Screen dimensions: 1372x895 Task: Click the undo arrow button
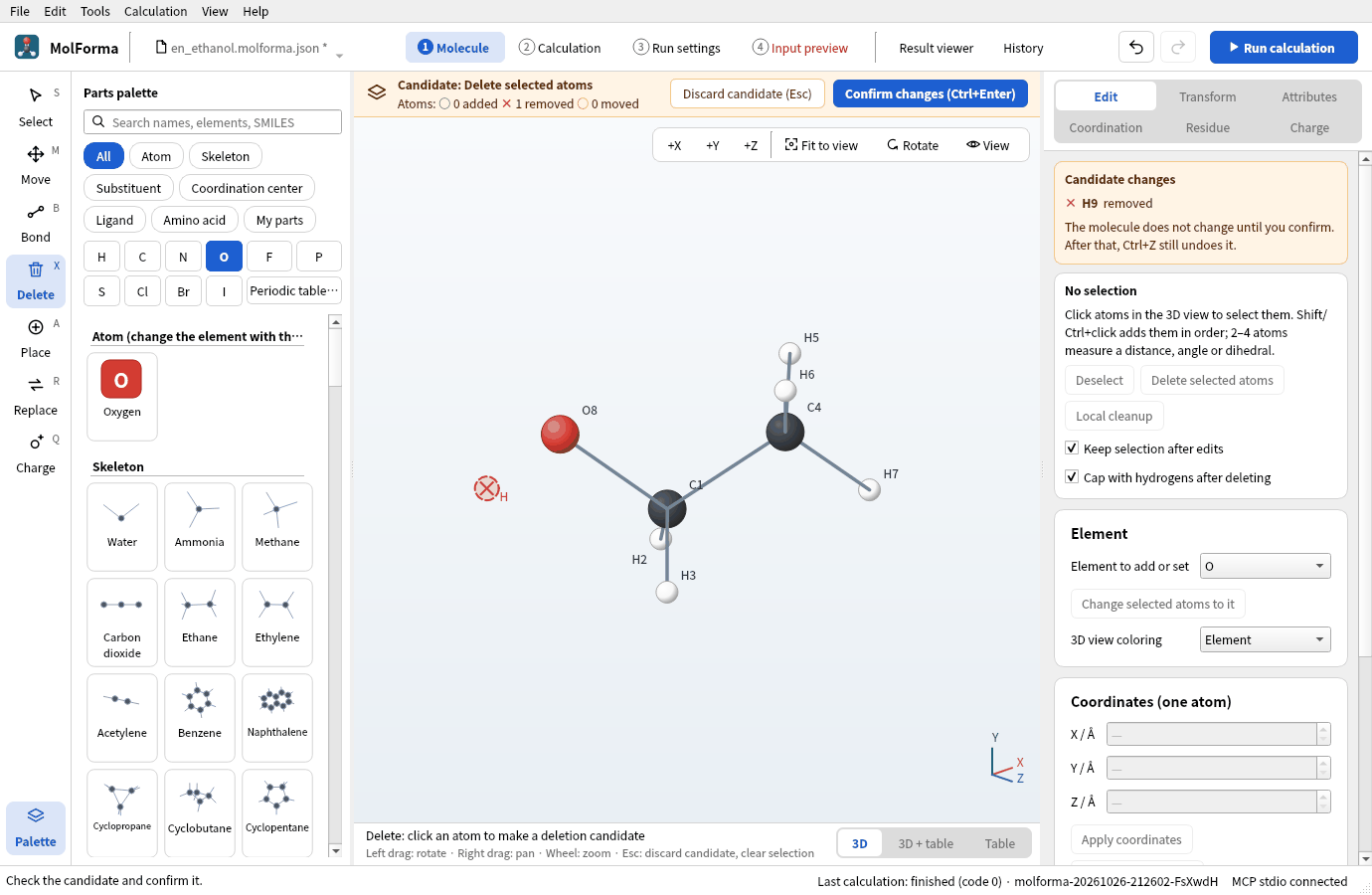[1136, 48]
